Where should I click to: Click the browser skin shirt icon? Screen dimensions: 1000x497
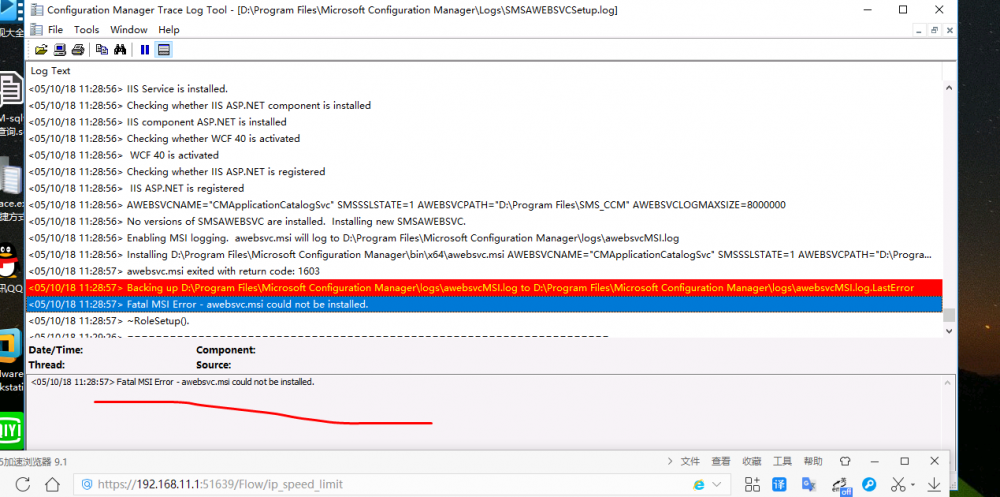point(844,461)
